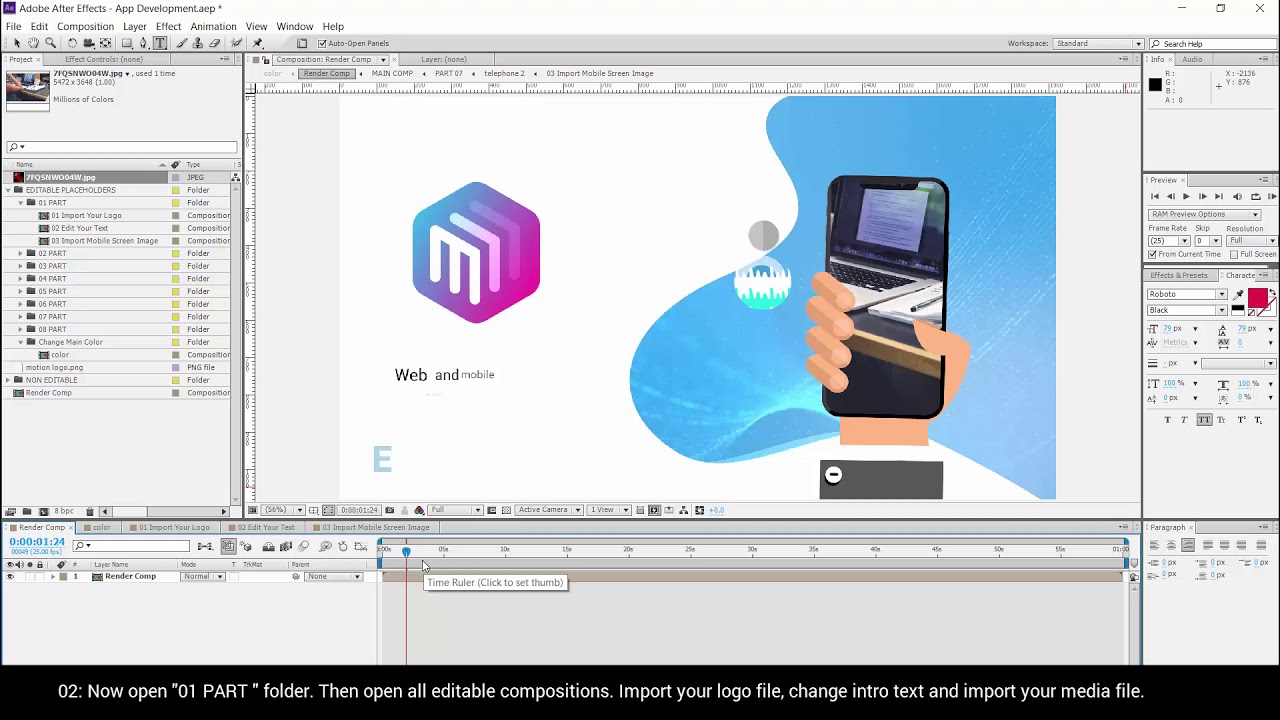Image resolution: width=1280 pixels, height=720 pixels.
Task: Toggle loop option in Preview panel
Action: 1256,197
